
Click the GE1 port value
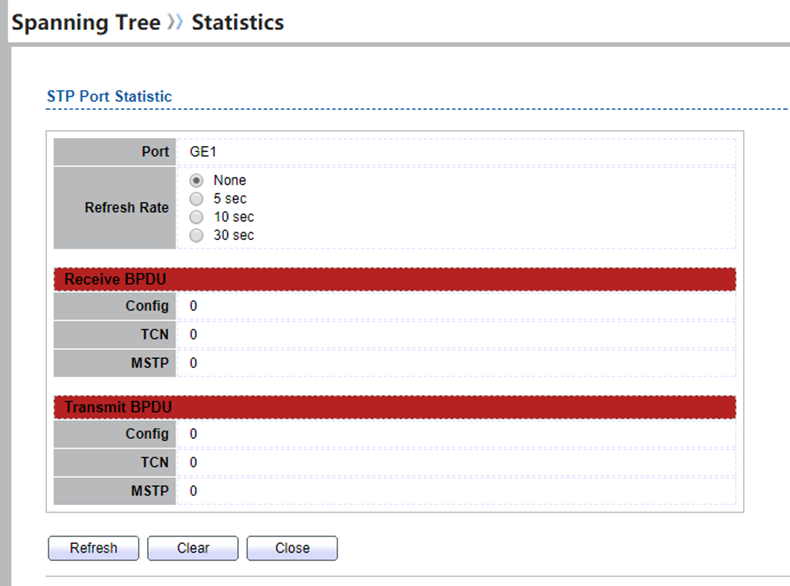(203, 152)
